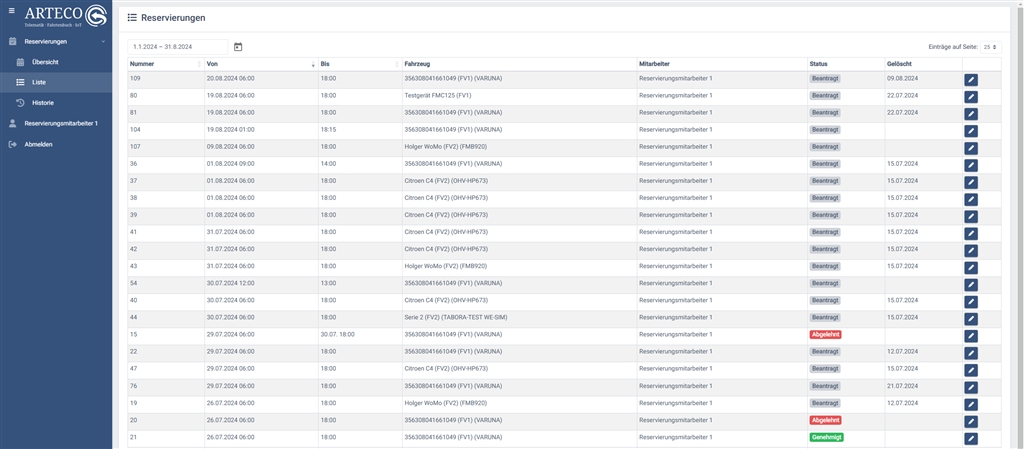The width and height of the screenshot is (1024, 449).
Task: Click the Genehmigt badge of reservation 21
Action: pyautogui.click(x=826, y=437)
